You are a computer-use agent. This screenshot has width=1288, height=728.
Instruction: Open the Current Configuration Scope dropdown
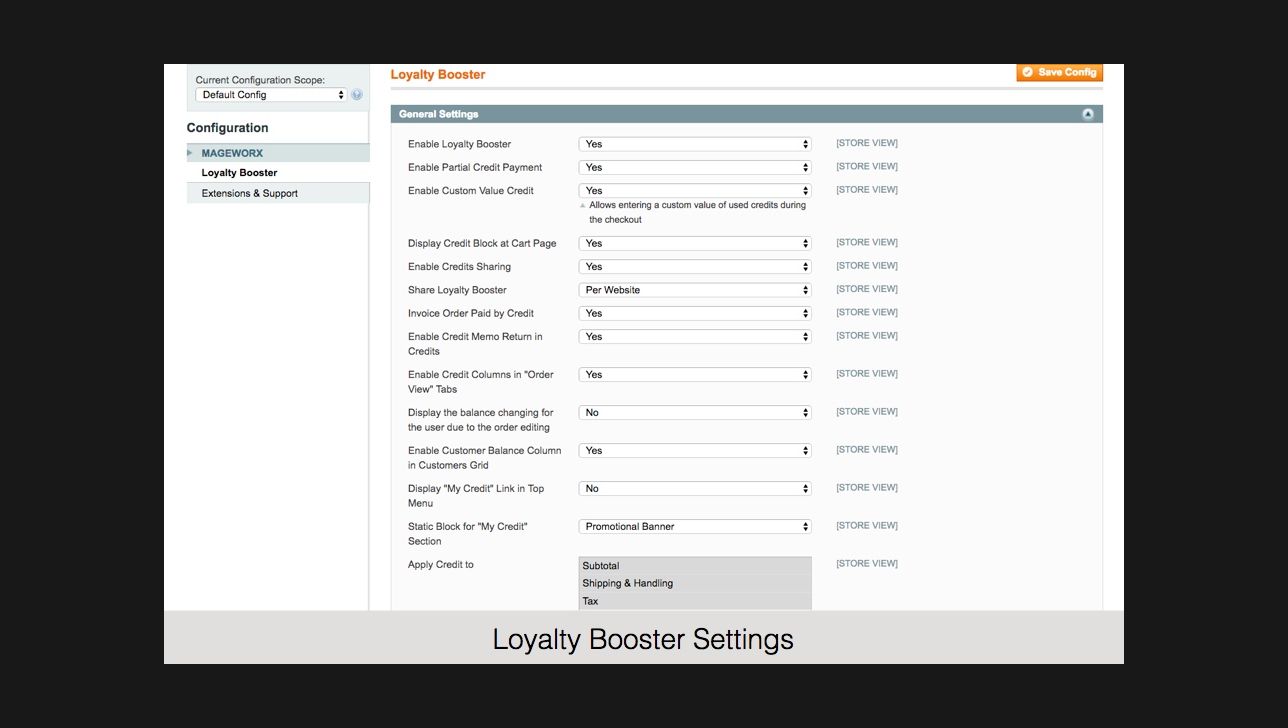pyautogui.click(x=271, y=95)
